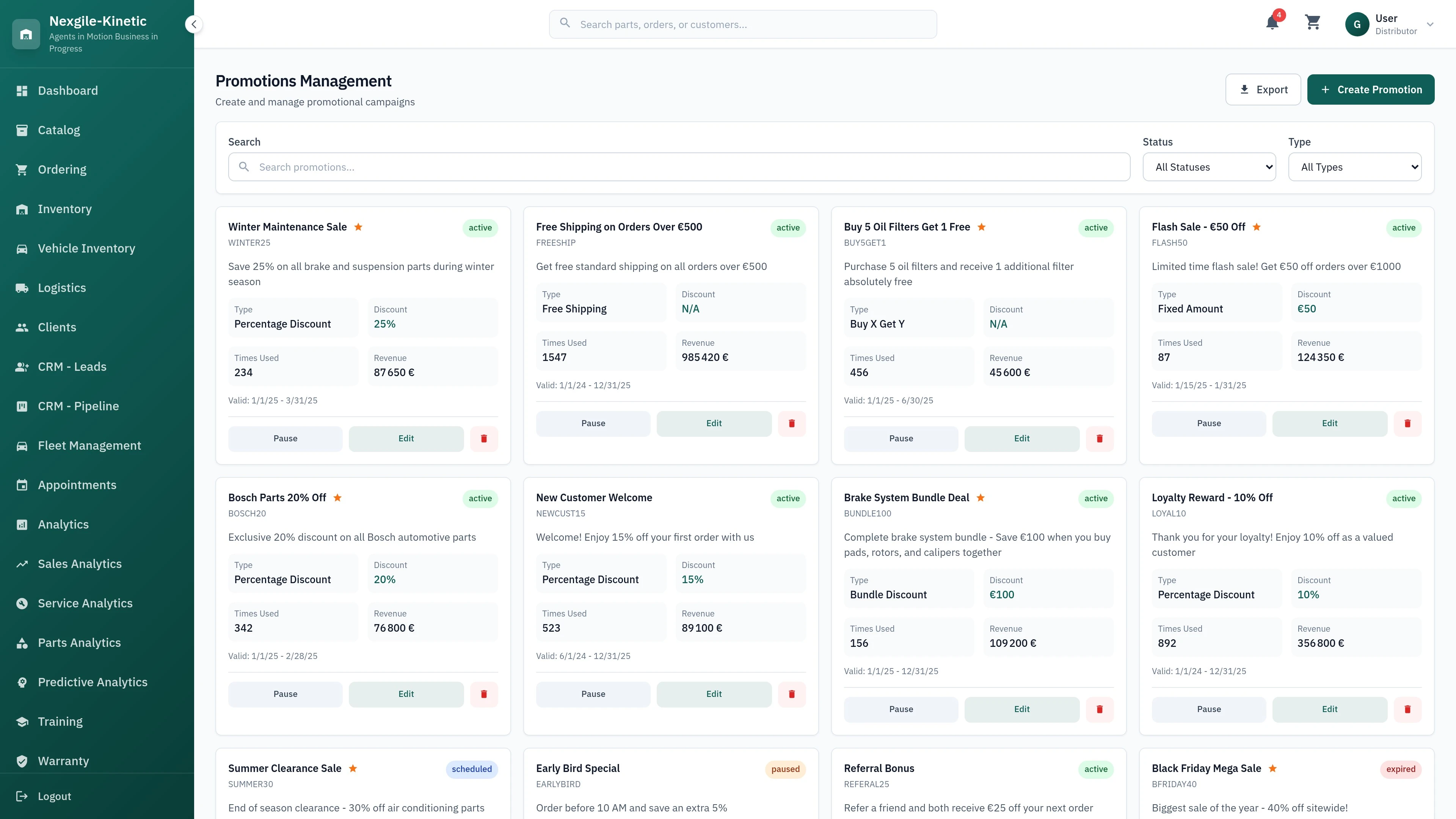Viewport: 1456px width, 819px height.
Task: Delete the New Customer Welcome promotion
Action: click(x=791, y=694)
